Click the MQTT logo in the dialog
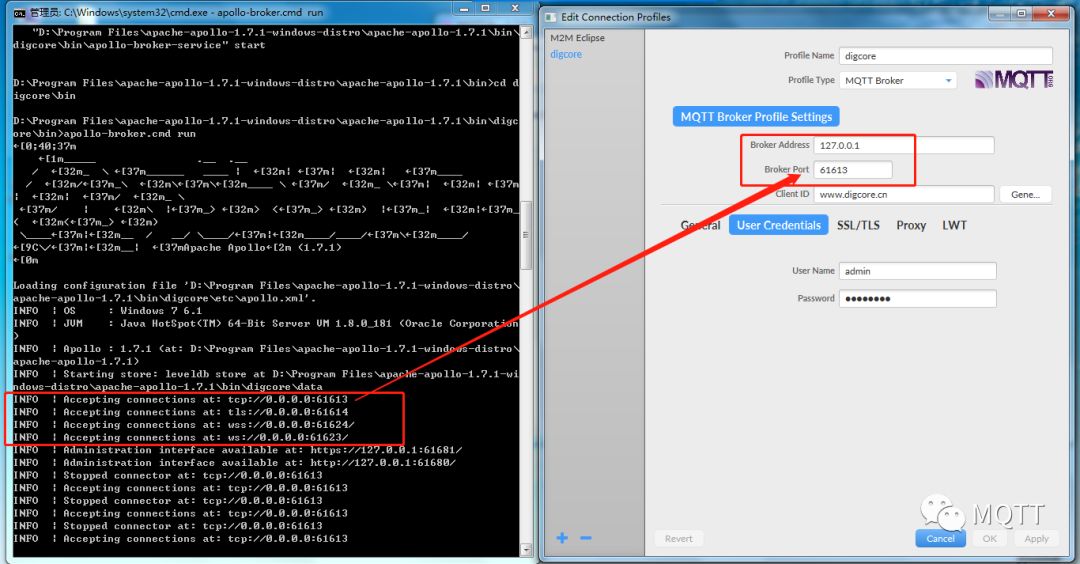The width and height of the screenshot is (1080, 564). 1014,79
